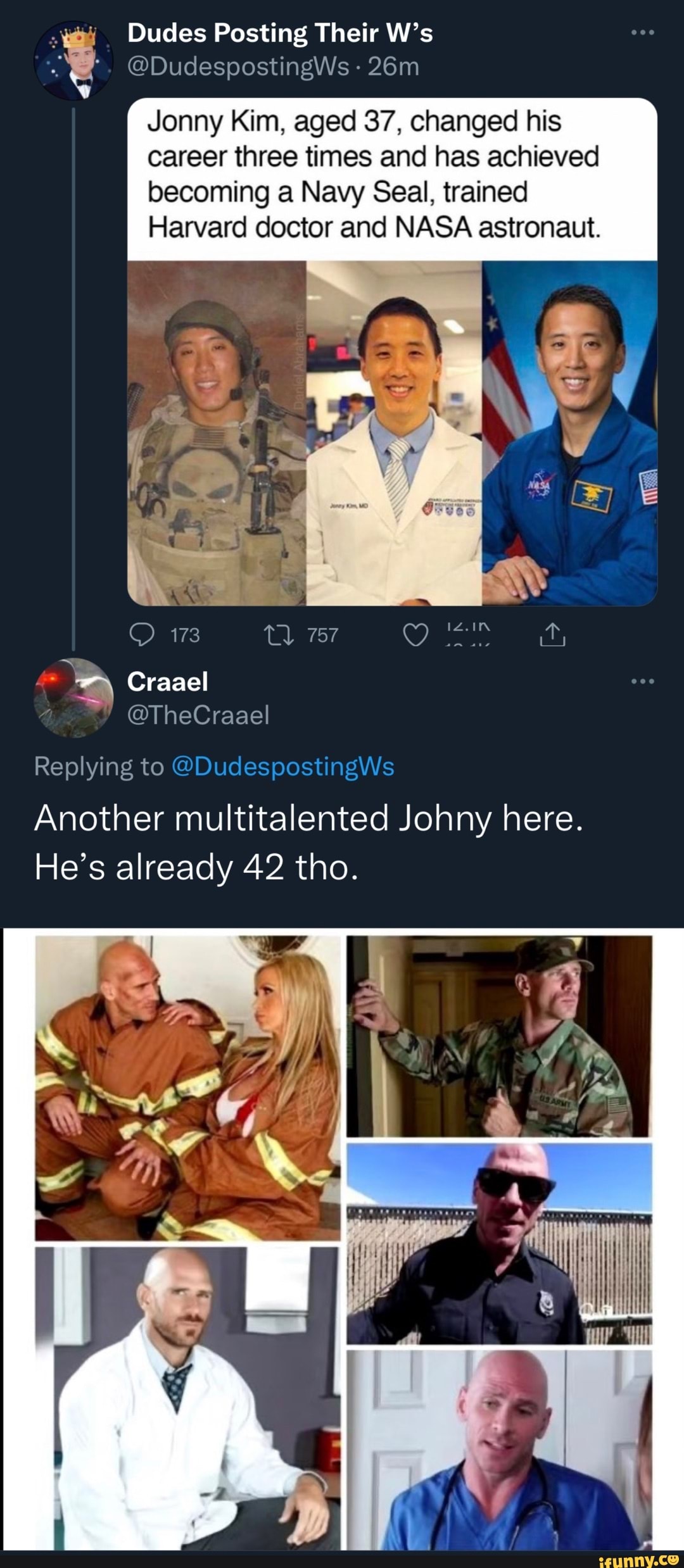Like the tweet with the heart icon

pos(415,634)
